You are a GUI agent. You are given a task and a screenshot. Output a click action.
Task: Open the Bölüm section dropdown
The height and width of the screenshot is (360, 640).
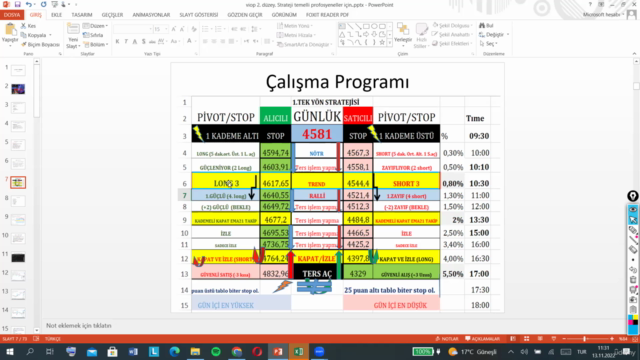(96, 44)
